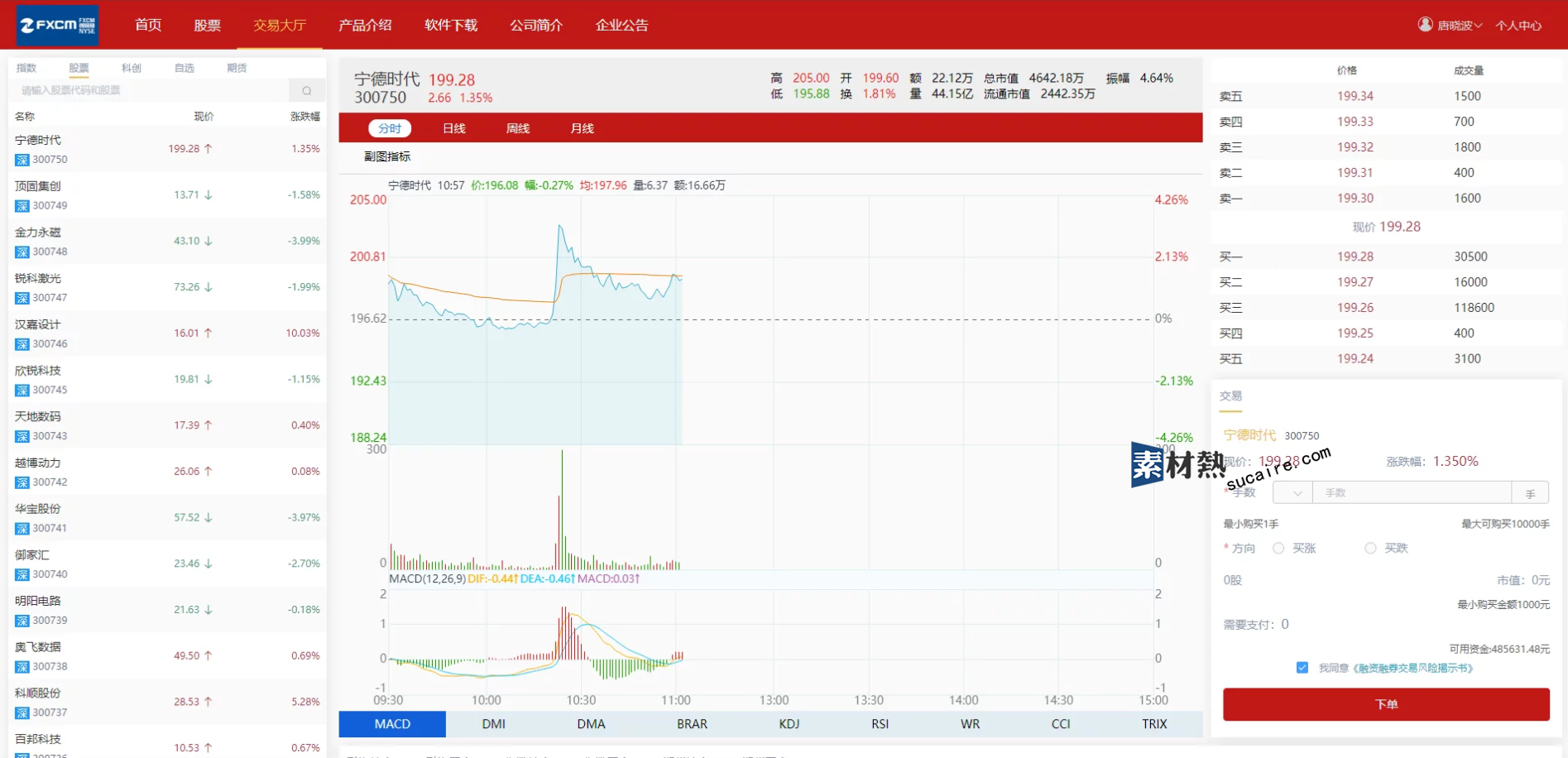Click 买一 price 199.28 in order book

(1355, 257)
